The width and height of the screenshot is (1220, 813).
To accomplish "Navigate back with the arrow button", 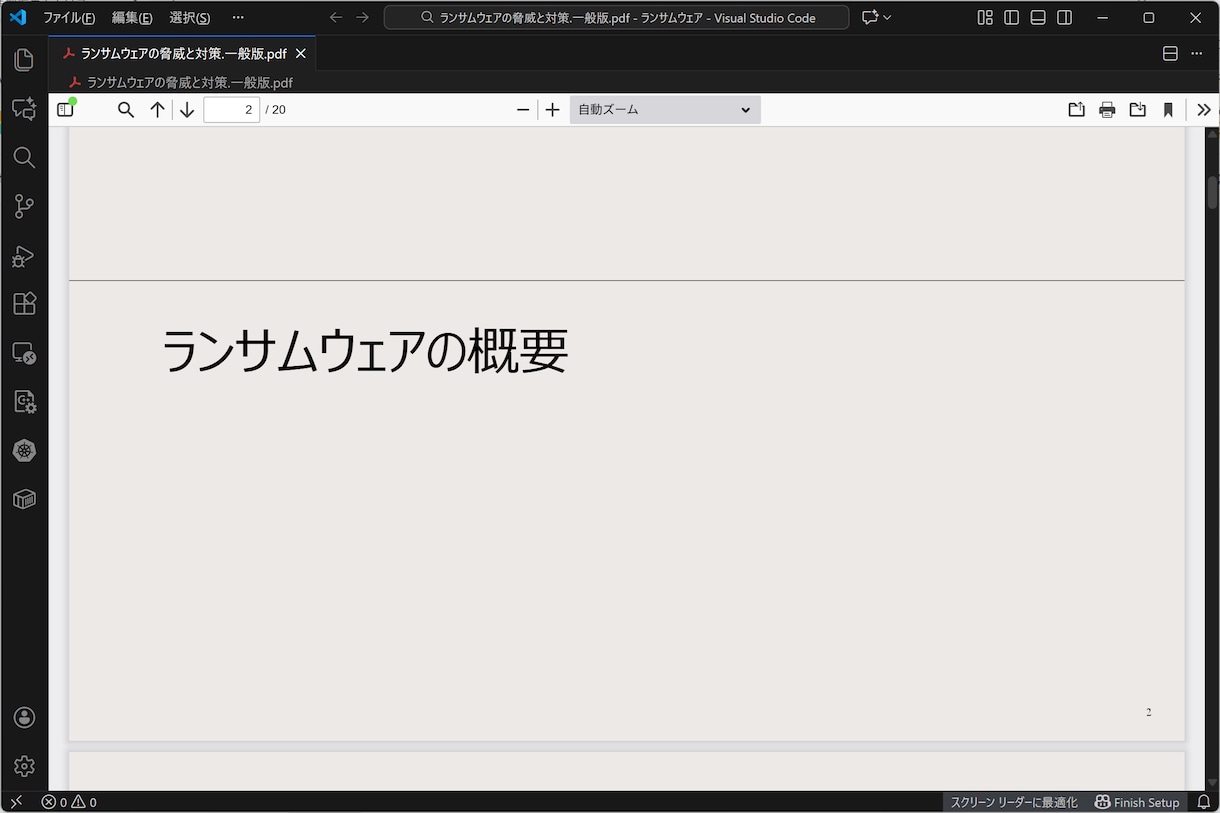I will [336, 18].
